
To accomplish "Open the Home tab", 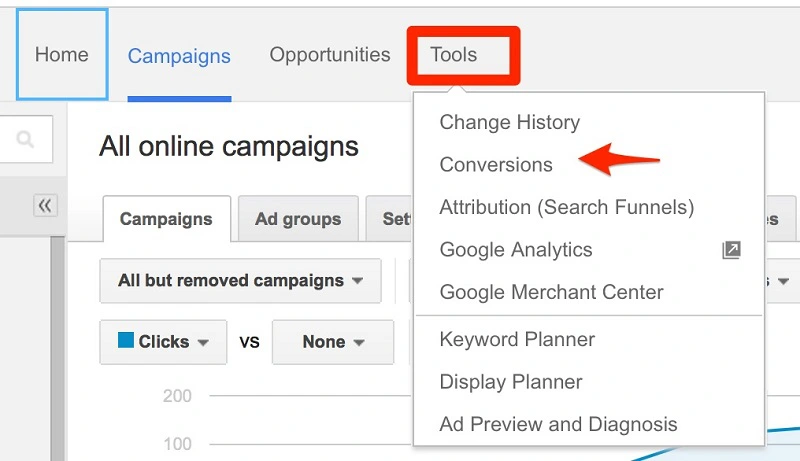I will [62, 55].
